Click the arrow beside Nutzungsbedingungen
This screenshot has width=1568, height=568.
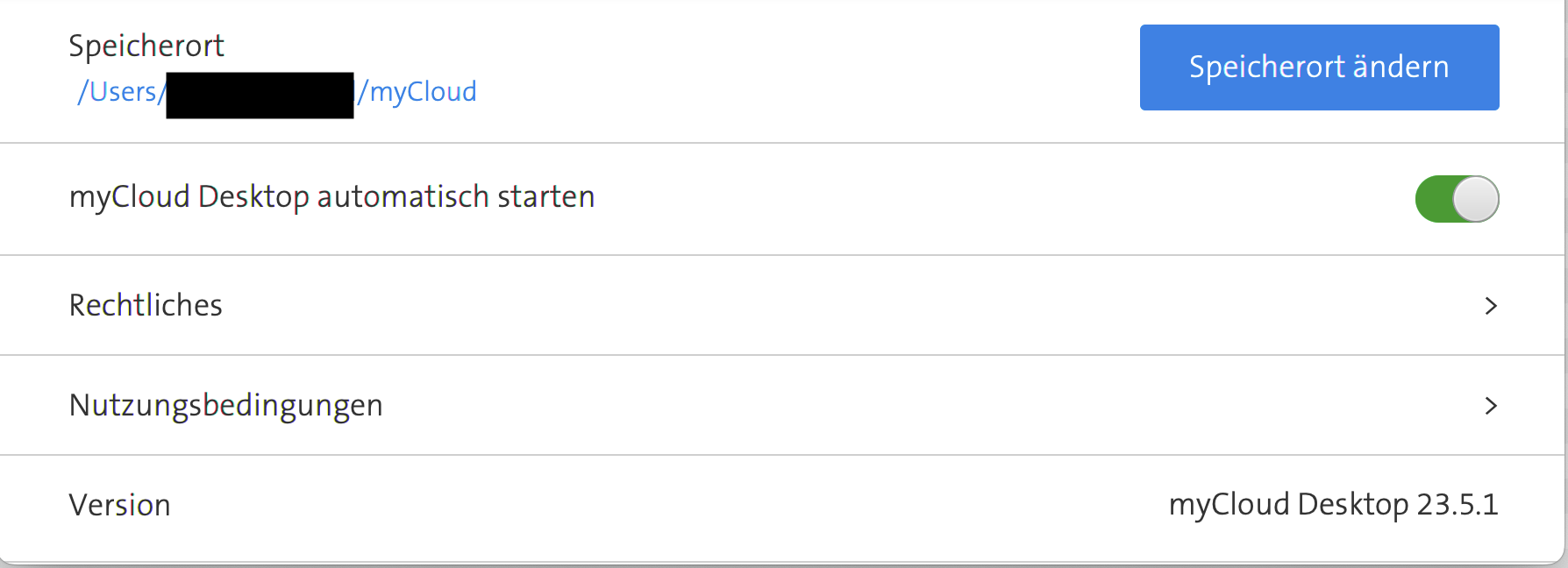point(1491,406)
